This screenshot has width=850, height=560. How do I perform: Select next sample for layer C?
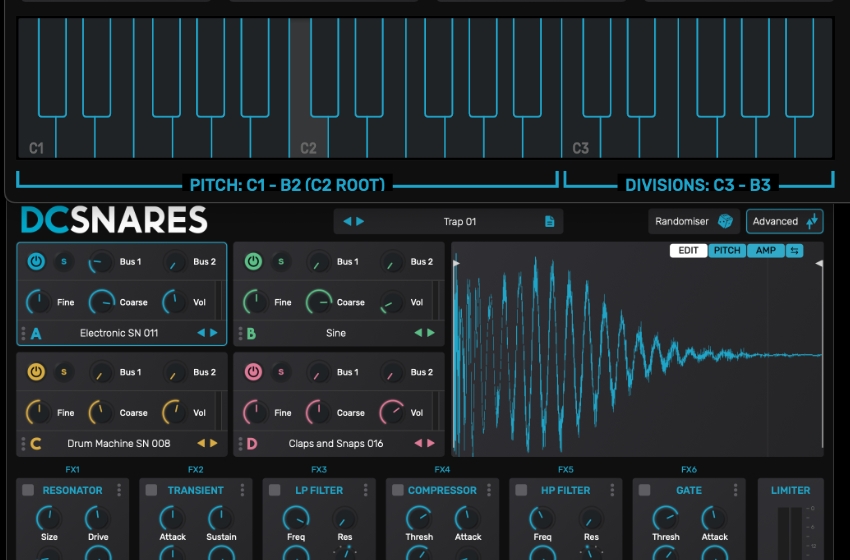coord(214,443)
